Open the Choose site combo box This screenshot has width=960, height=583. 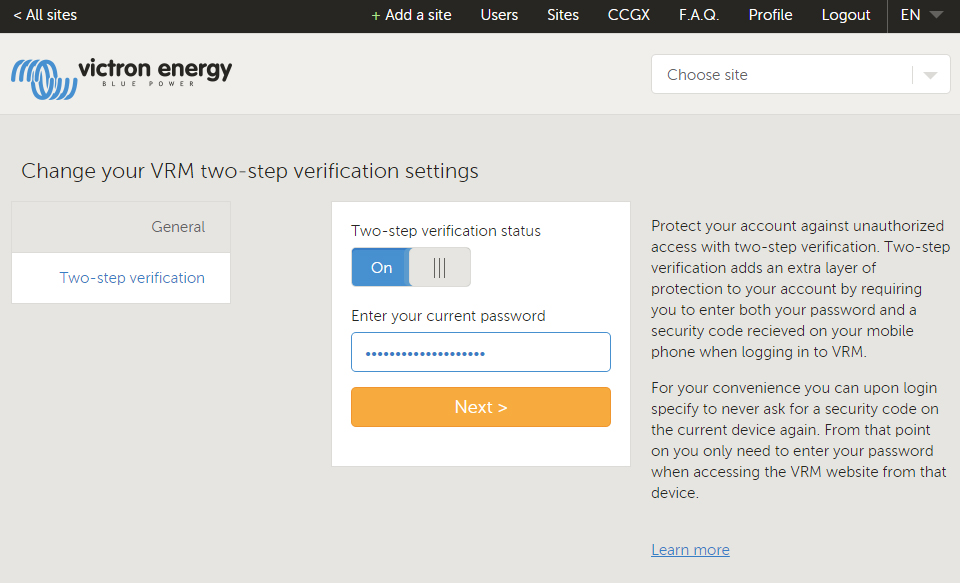pyautogui.click(x=780, y=75)
